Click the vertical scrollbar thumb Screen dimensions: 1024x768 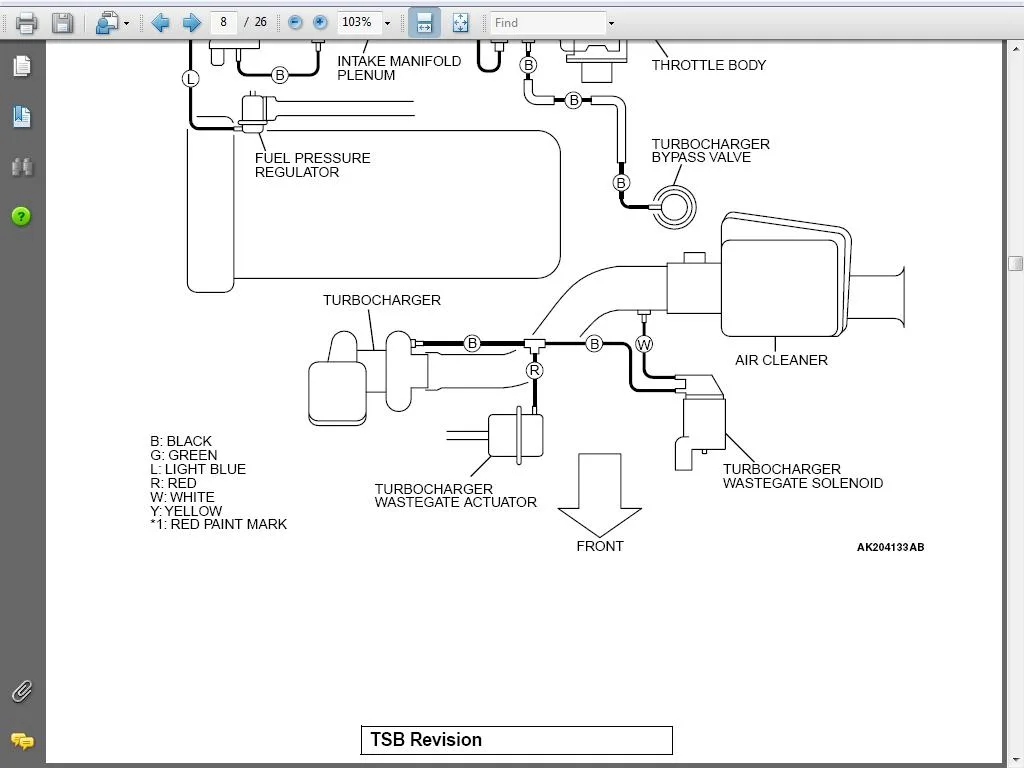(1016, 263)
